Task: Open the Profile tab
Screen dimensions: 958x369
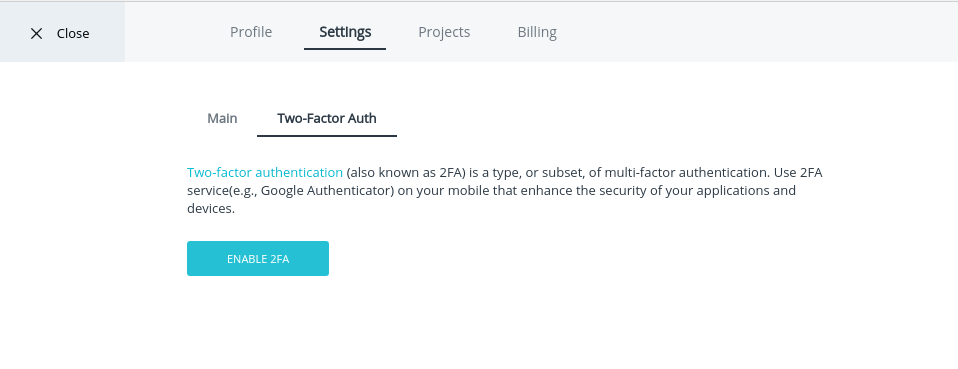Action: click(x=251, y=32)
